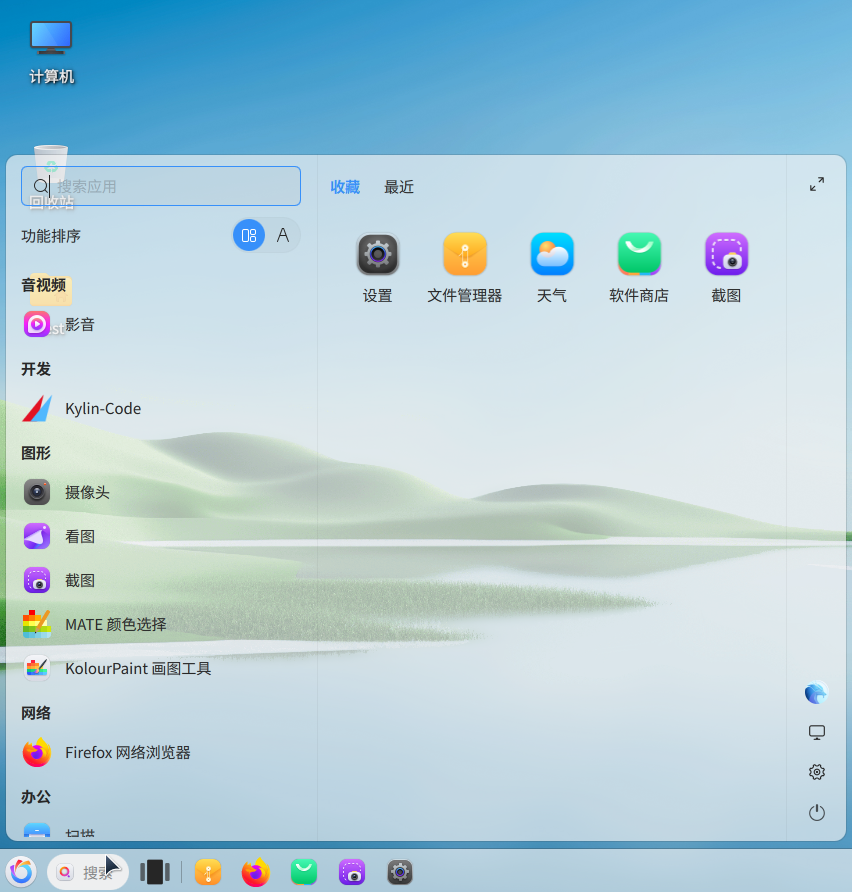This screenshot has height=892, width=852.
Task: Open software store from the taskbar
Action: click(304, 872)
